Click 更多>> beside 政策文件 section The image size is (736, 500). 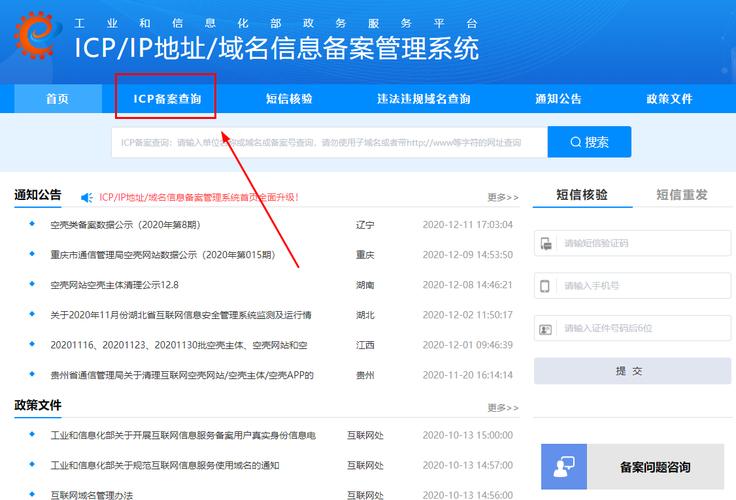[503, 408]
